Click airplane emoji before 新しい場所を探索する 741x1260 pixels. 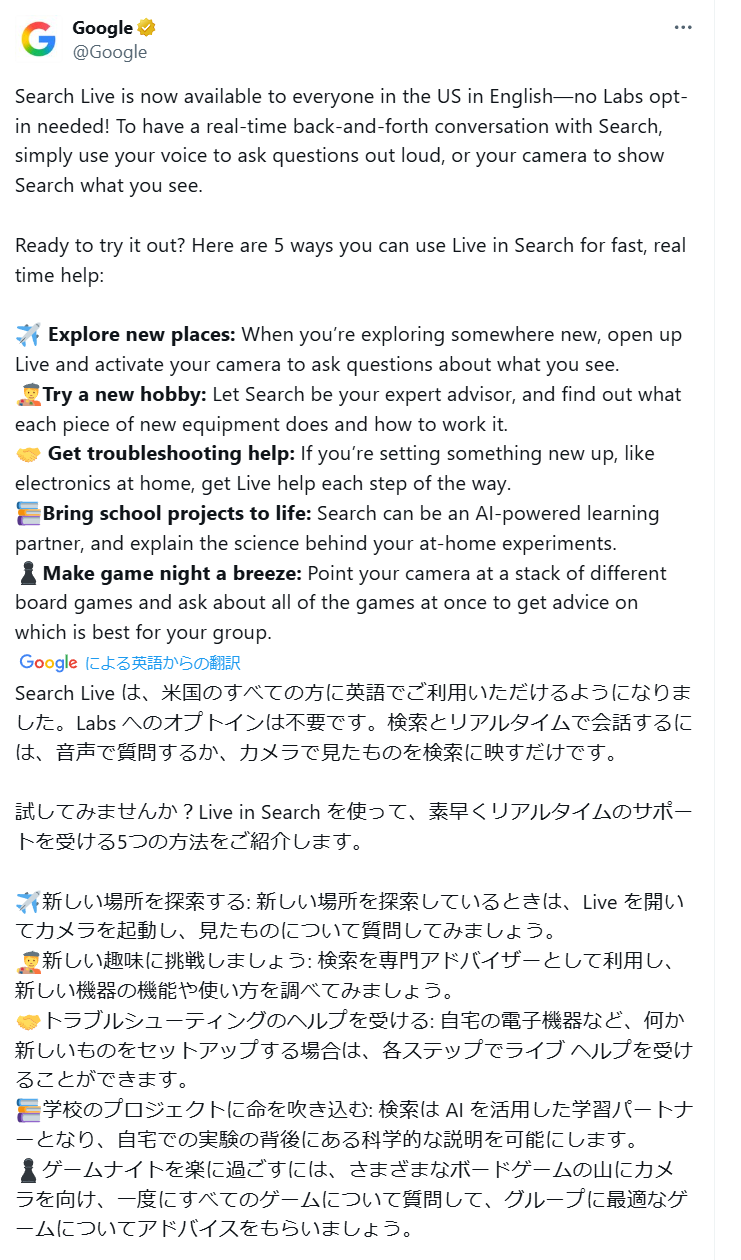[28, 902]
